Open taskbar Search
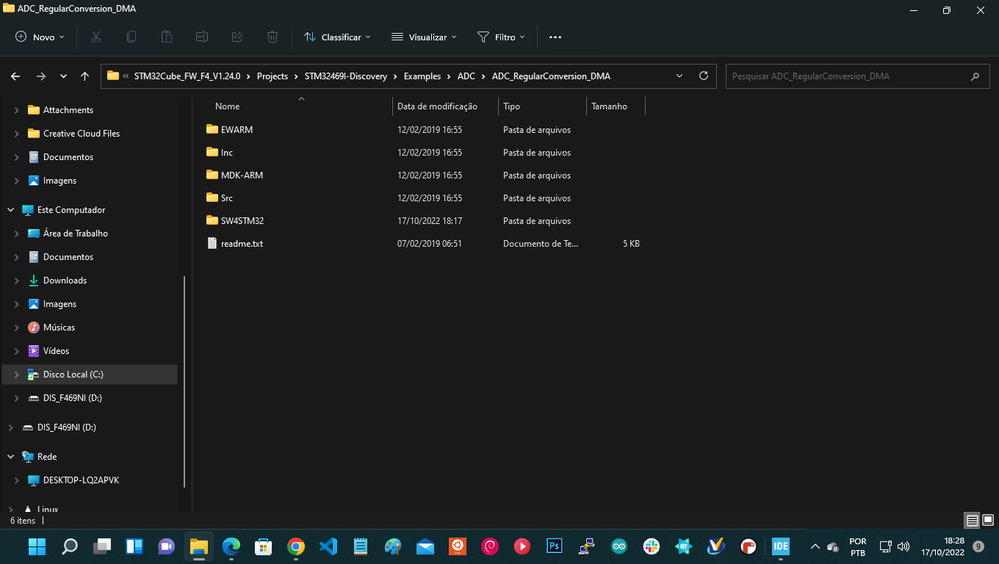999x564 pixels. pyautogui.click(x=69, y=546)
